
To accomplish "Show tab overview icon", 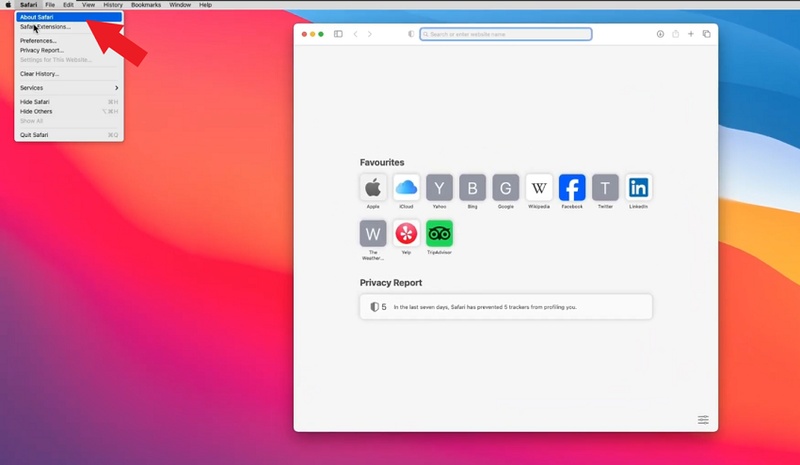I will [707, 34].
